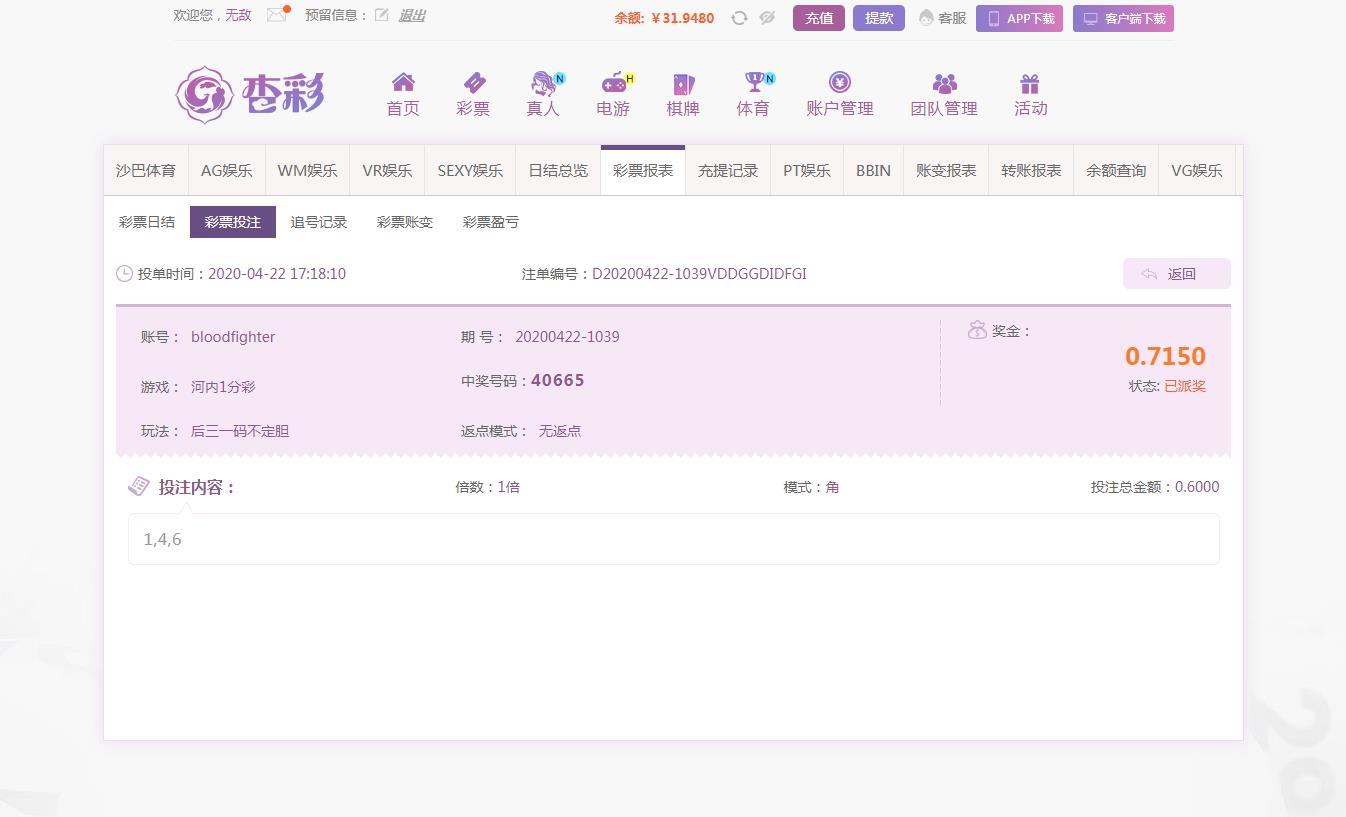Switch to the 充提记录 tab
Viewport: 1346px width, 817px height.
tap(728, 171)
